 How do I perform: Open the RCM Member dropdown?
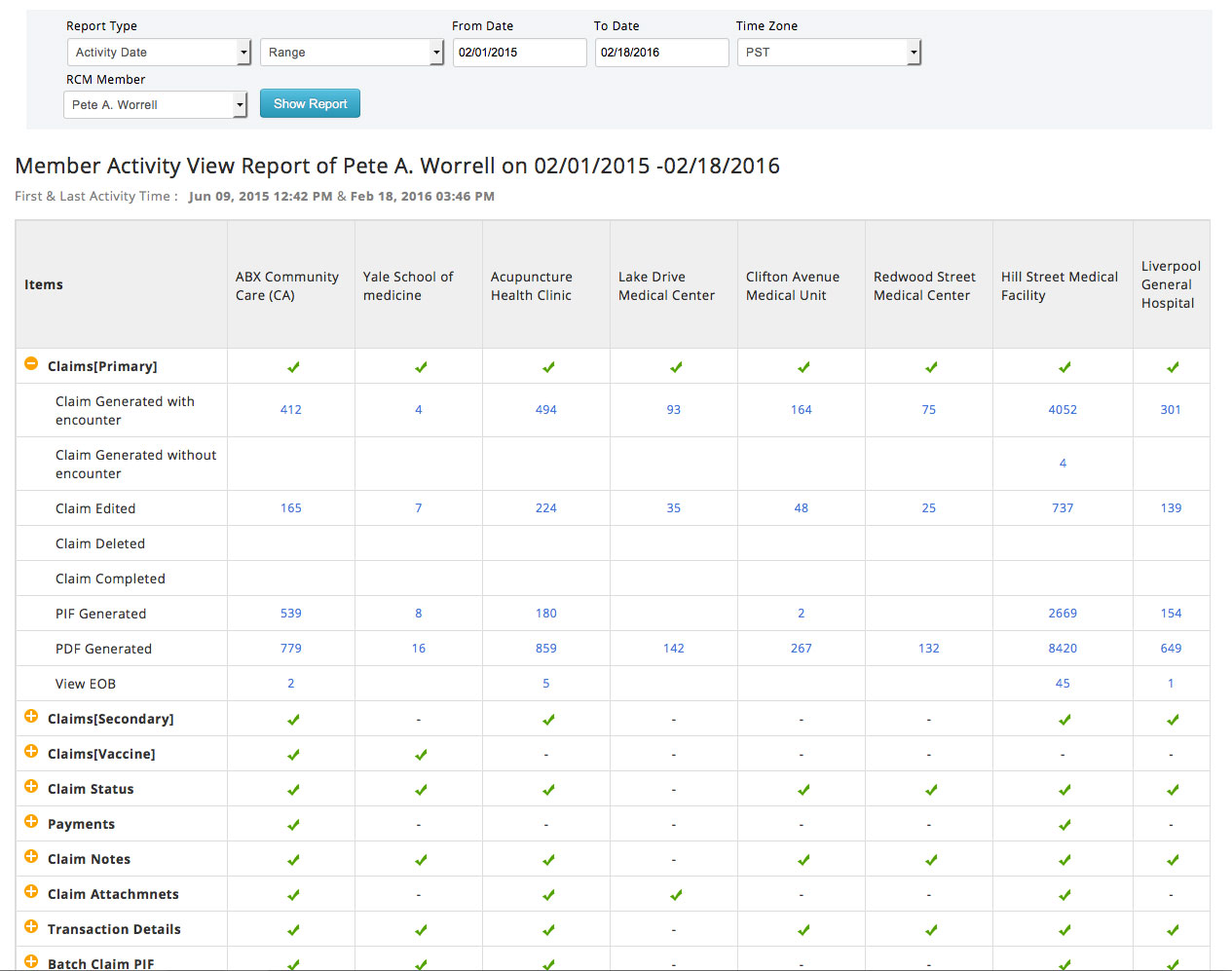[x=155, y=105]
